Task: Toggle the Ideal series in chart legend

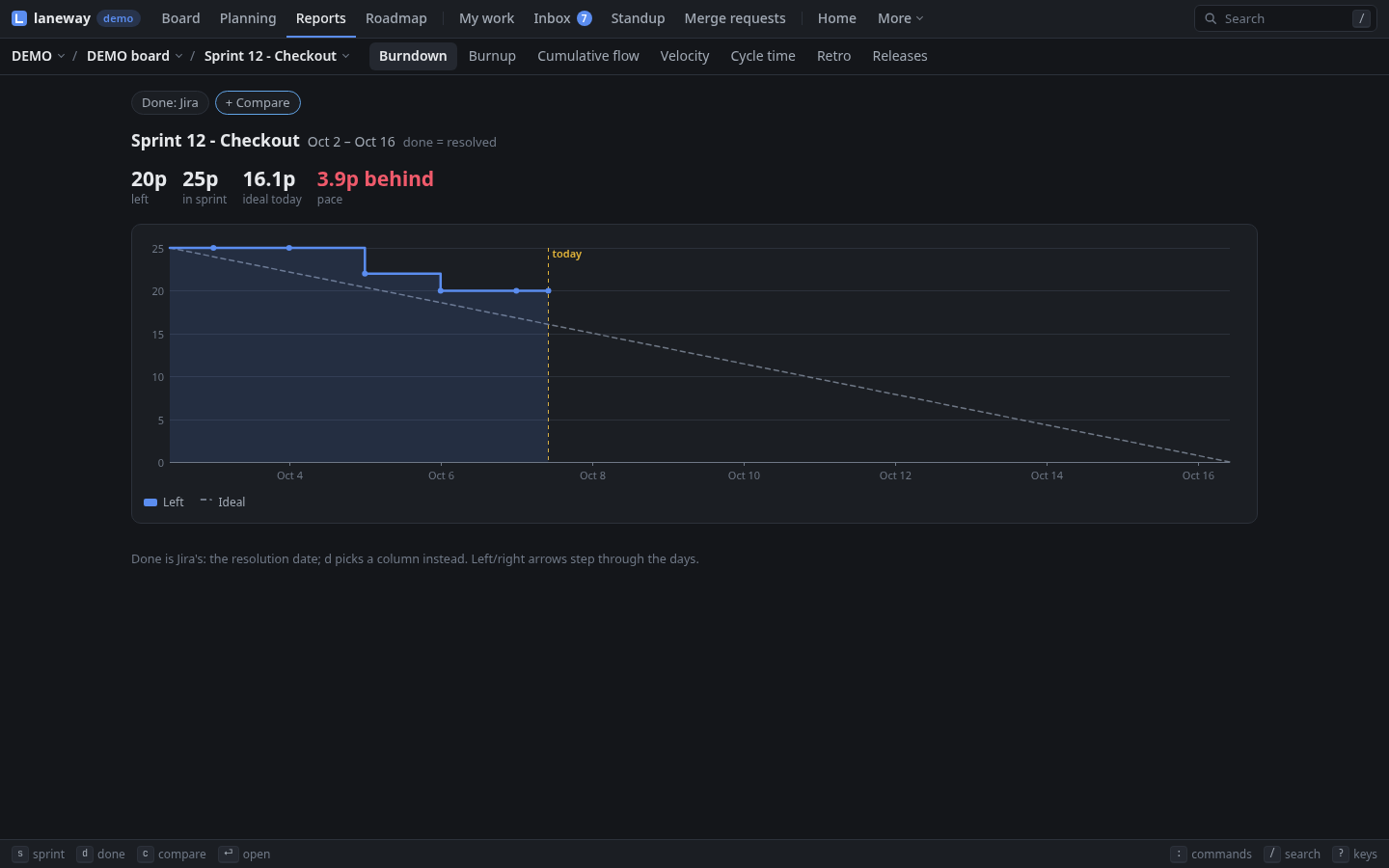Action: pos(223,502)
